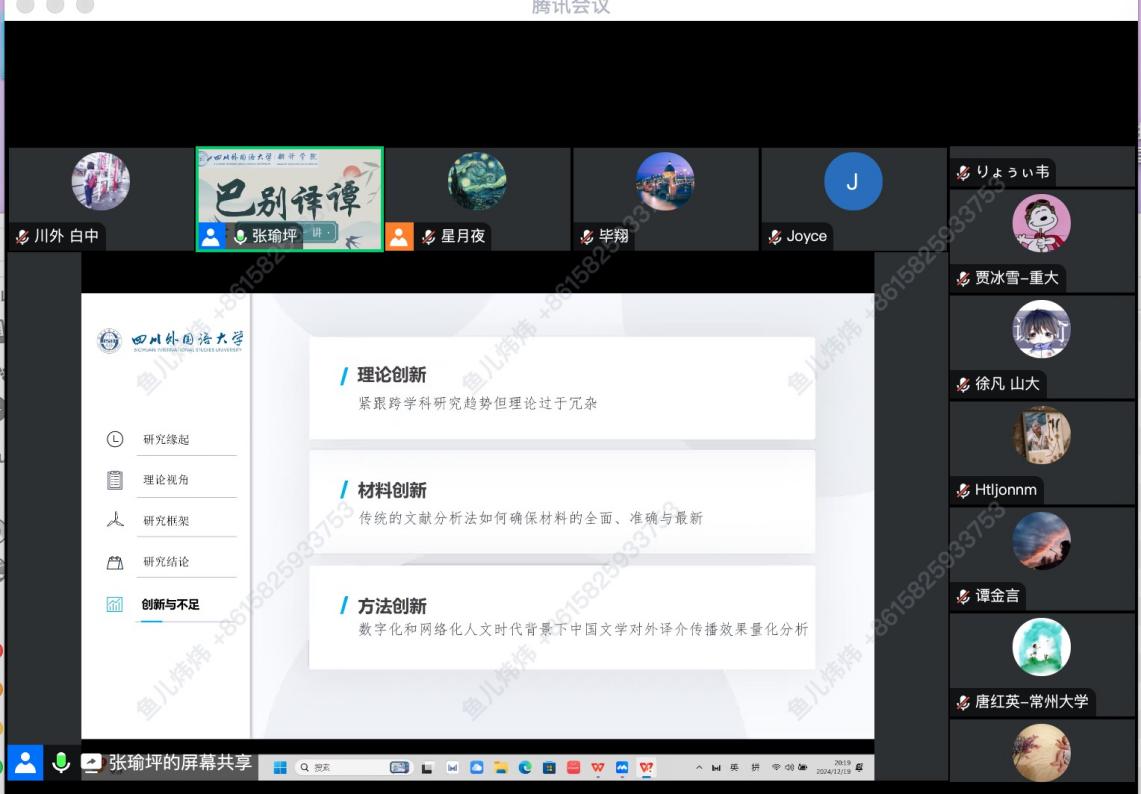Expand the system tray hidden icons chevron
The image size is (1141, 794).
coord(700,768)
